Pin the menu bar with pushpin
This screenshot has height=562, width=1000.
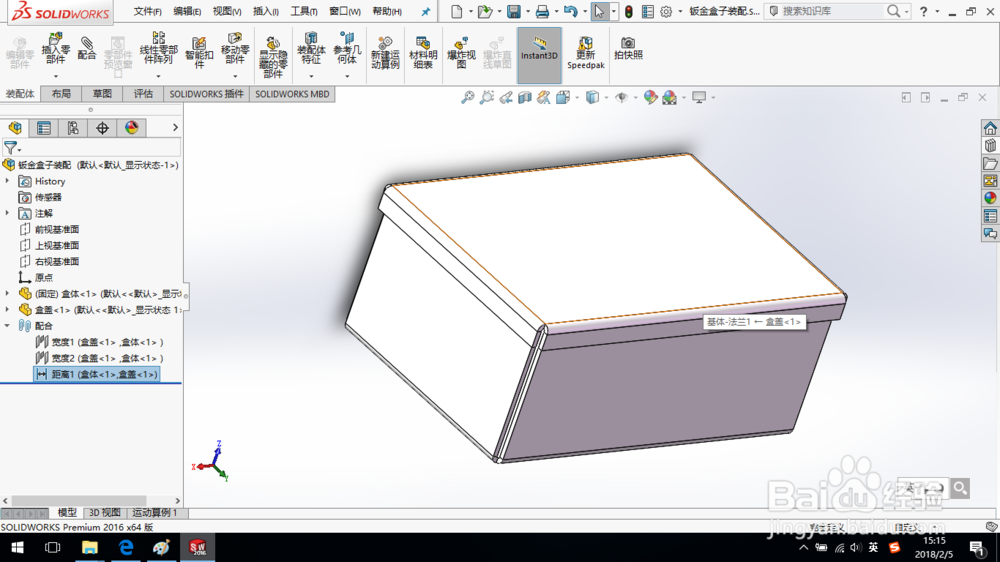pyautogui.click(x=425, y=11)
